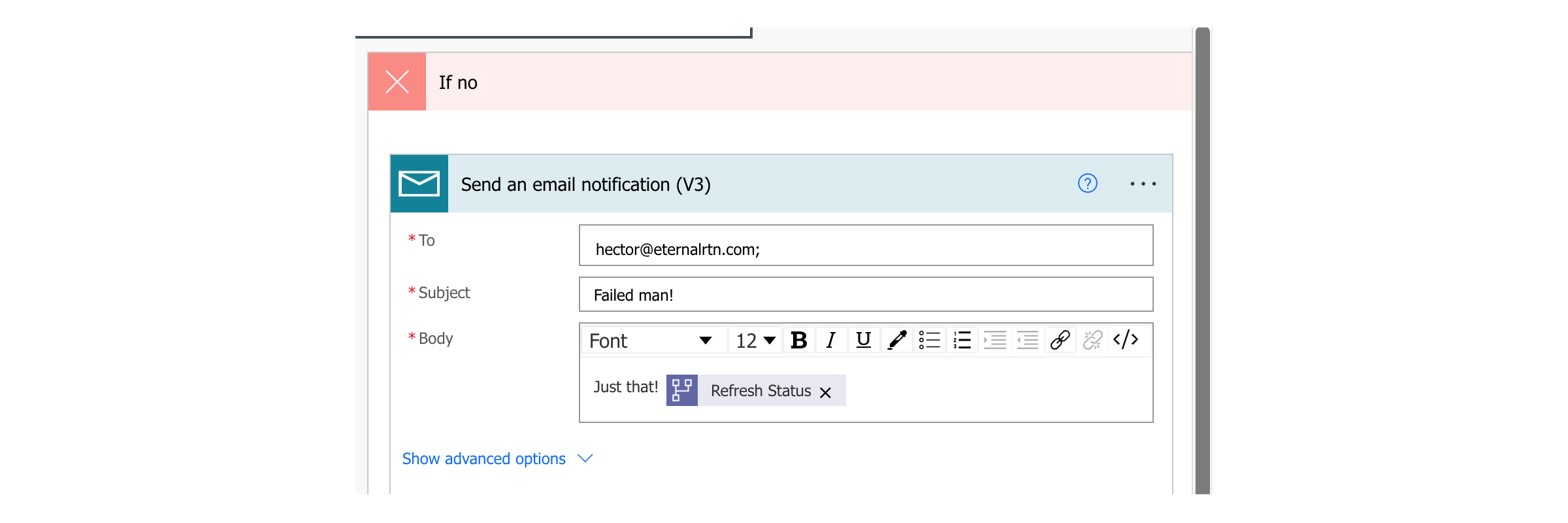This screenshot has height=523, width=1568.
Task: Insert a hyperlink with the link icon
Action: click(x=1060, y=340)
